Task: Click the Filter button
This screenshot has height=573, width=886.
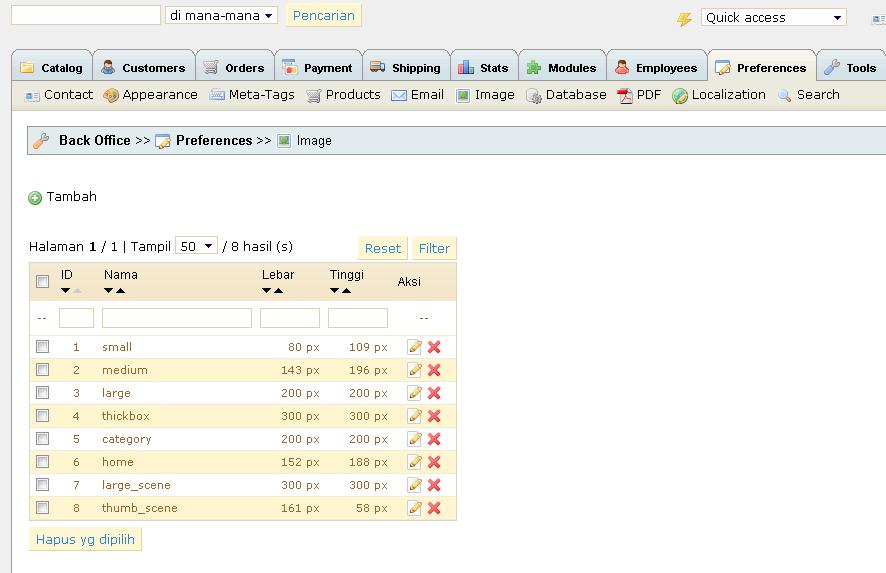Action: click(x=434, y=248)
